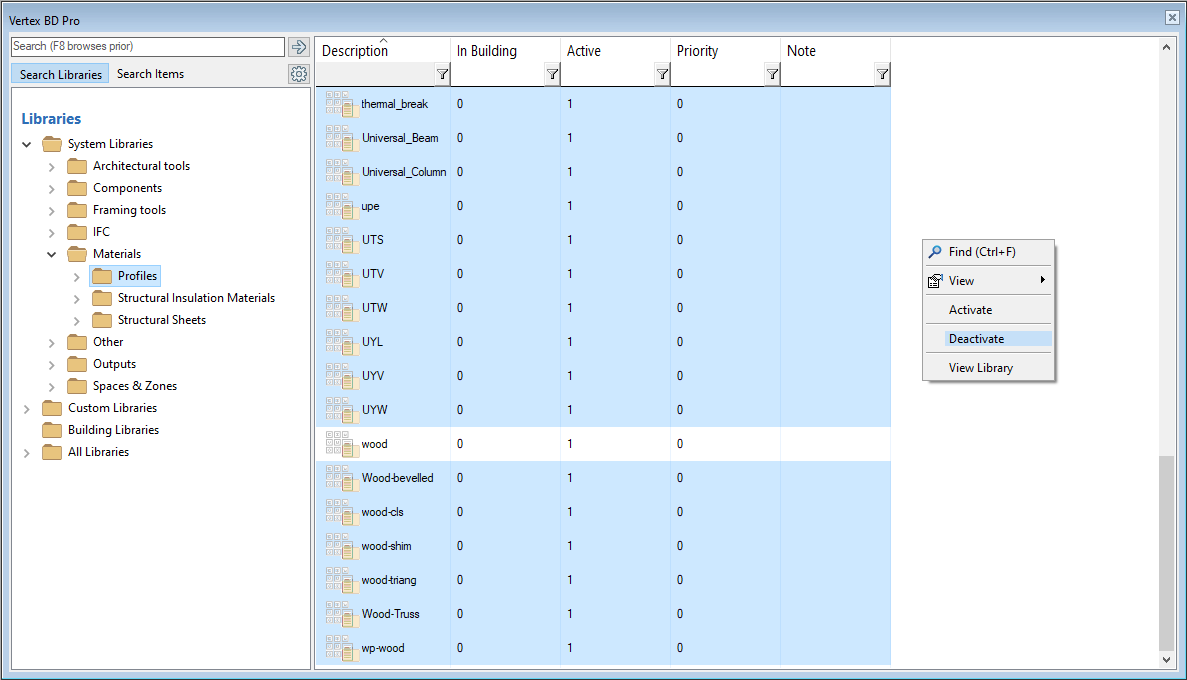The image size is (1187, 680).
Task: Open the Priority column filter funnel
Action: 772,74
